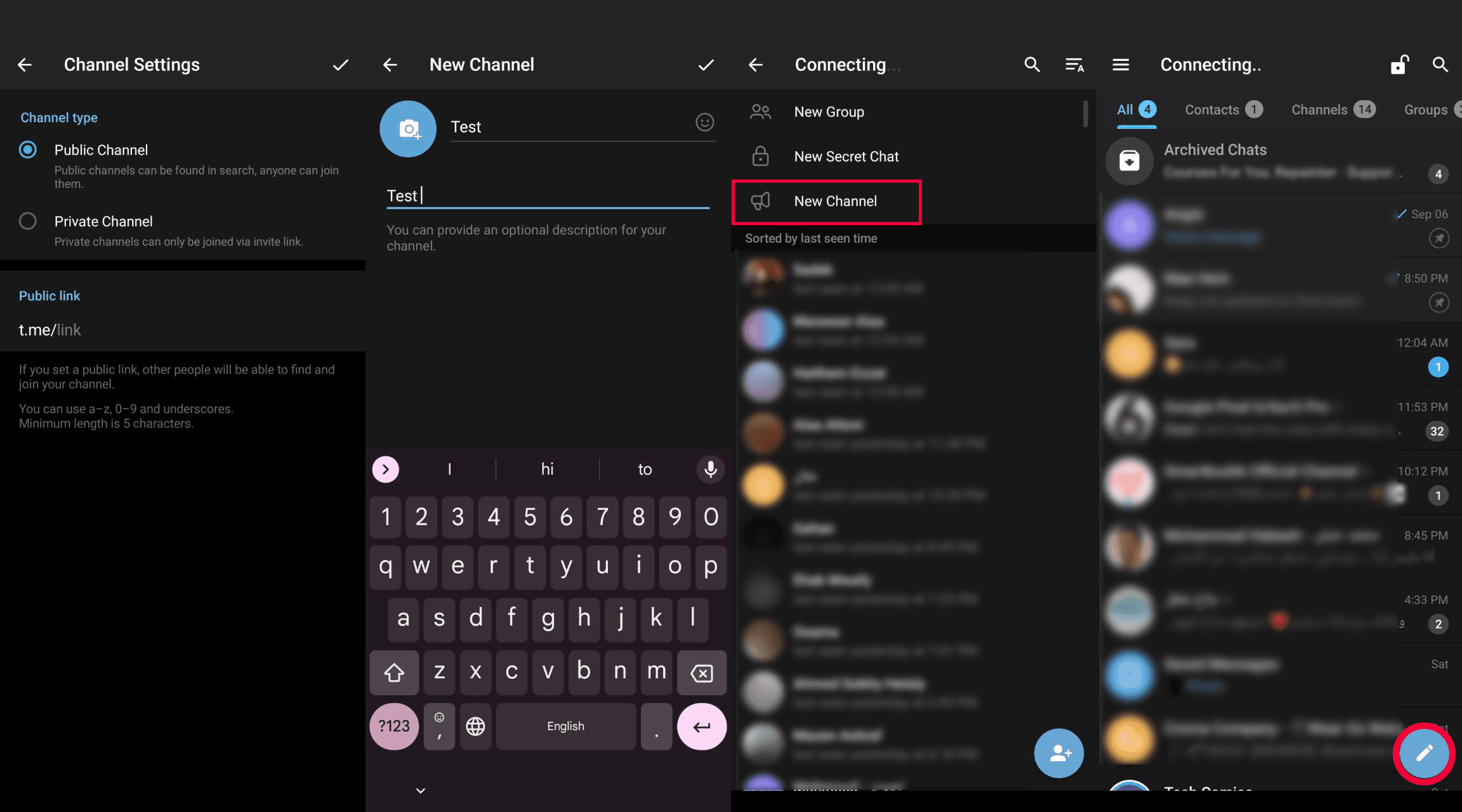
Task: Tap the add contact floating button
Action: [x=1059, y=753]
